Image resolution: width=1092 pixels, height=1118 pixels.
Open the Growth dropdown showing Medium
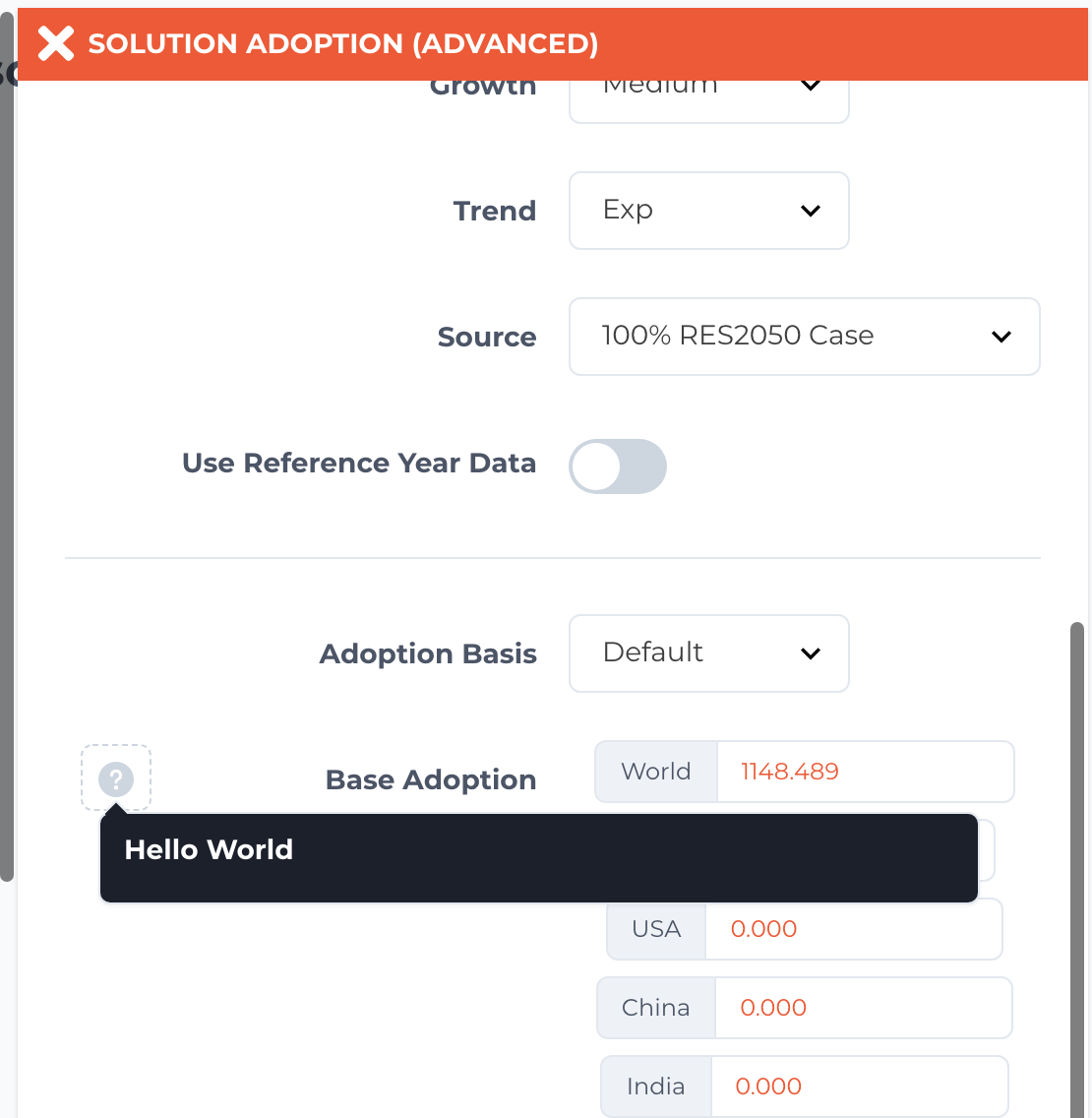point(708,100)
